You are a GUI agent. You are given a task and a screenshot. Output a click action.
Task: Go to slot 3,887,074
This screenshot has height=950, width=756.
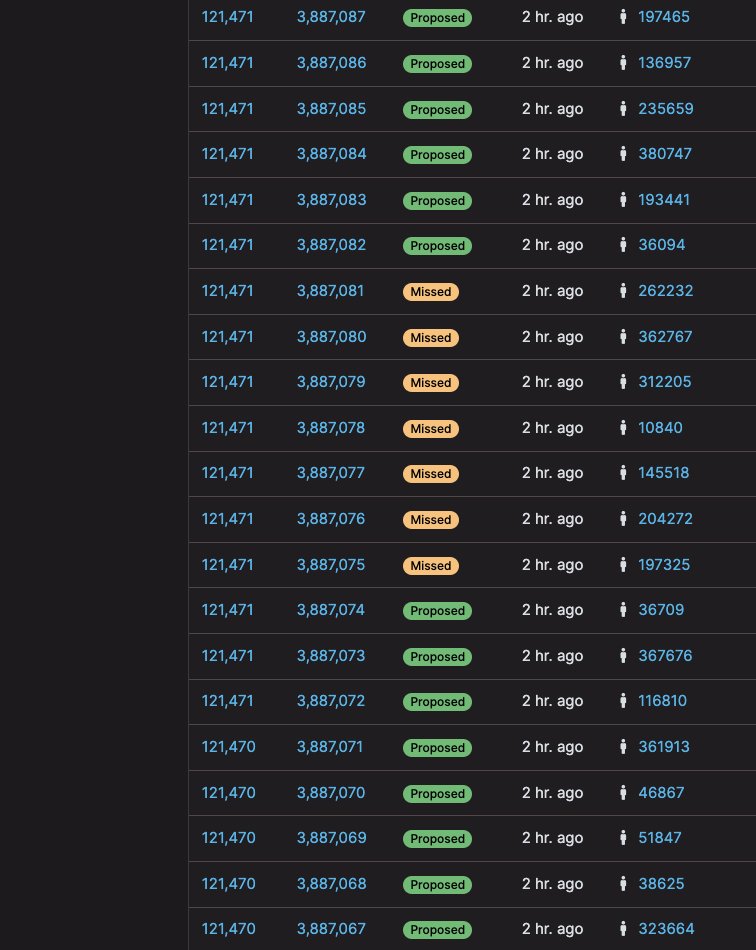(x=331, y=610)
